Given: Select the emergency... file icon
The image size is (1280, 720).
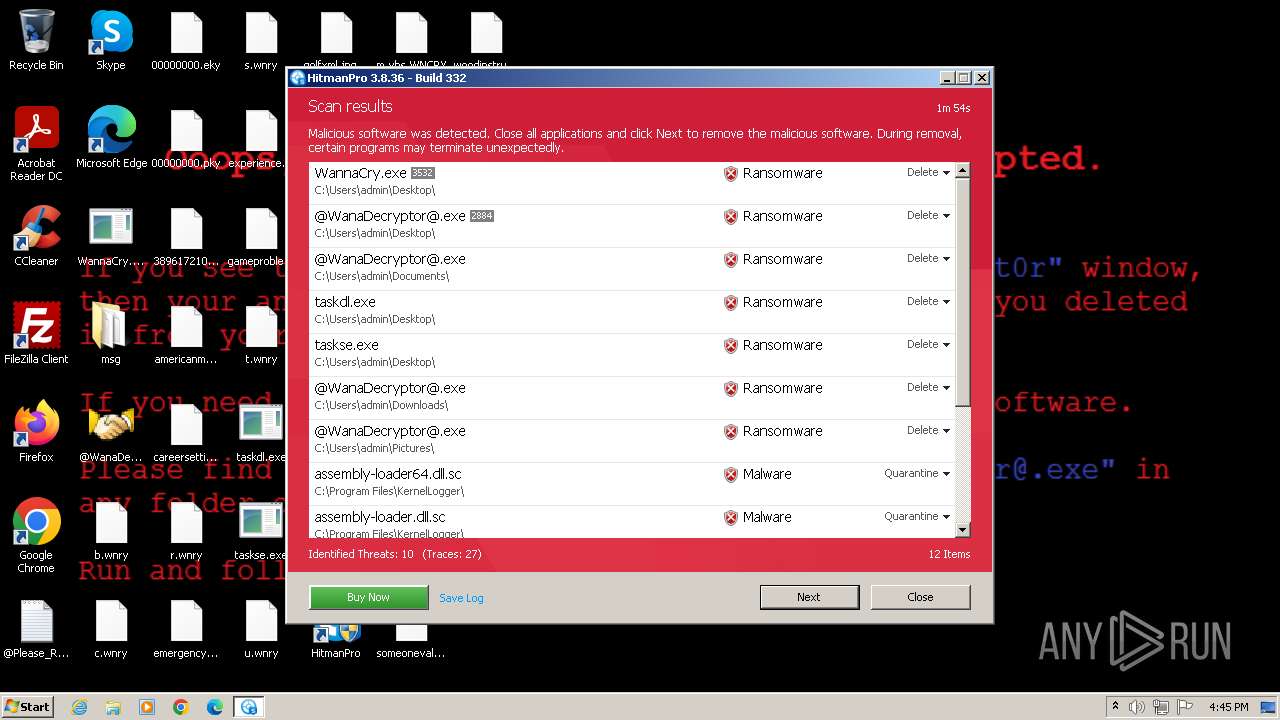Looking at the screenshot, I should (x=186, y=630).
